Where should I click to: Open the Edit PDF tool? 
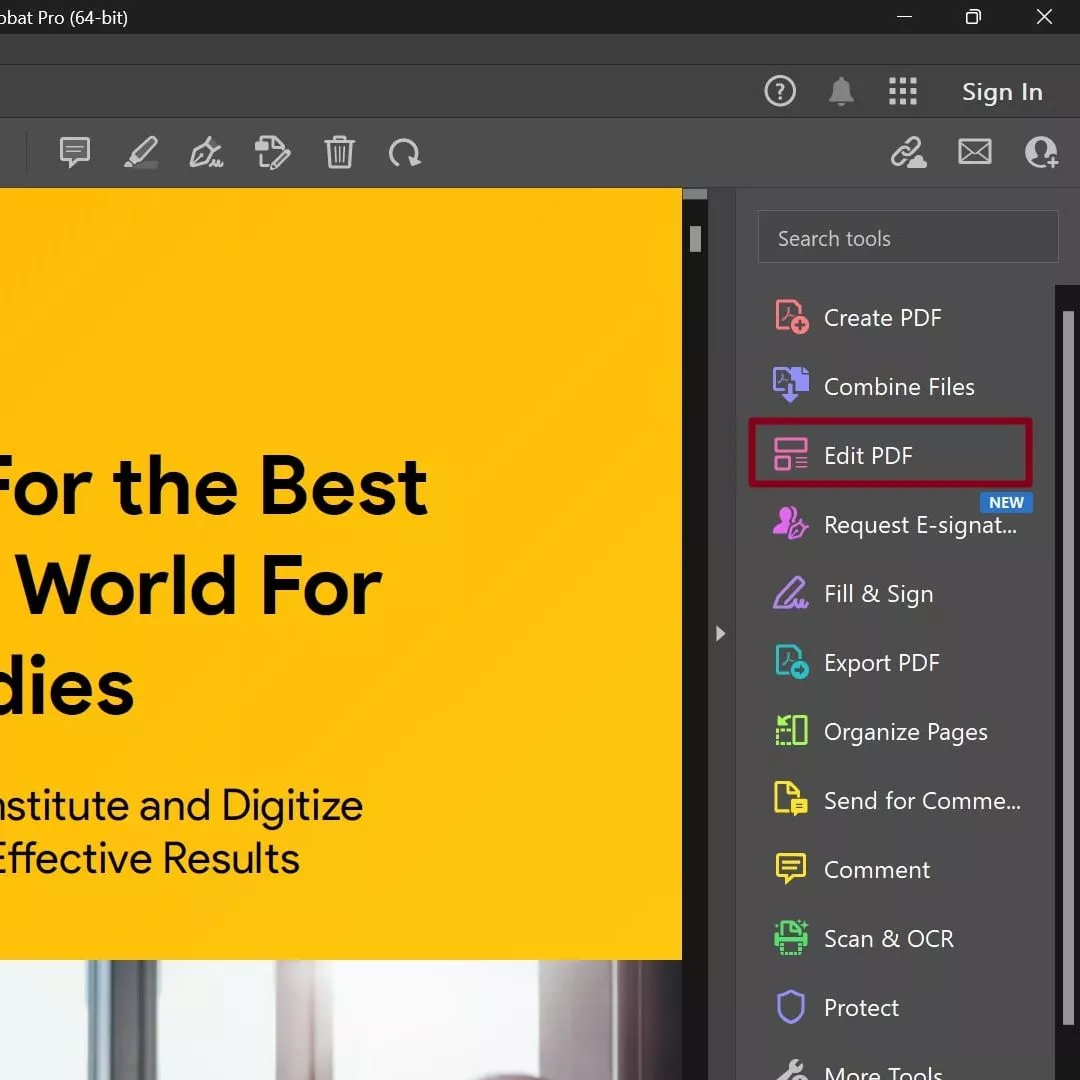891,454
